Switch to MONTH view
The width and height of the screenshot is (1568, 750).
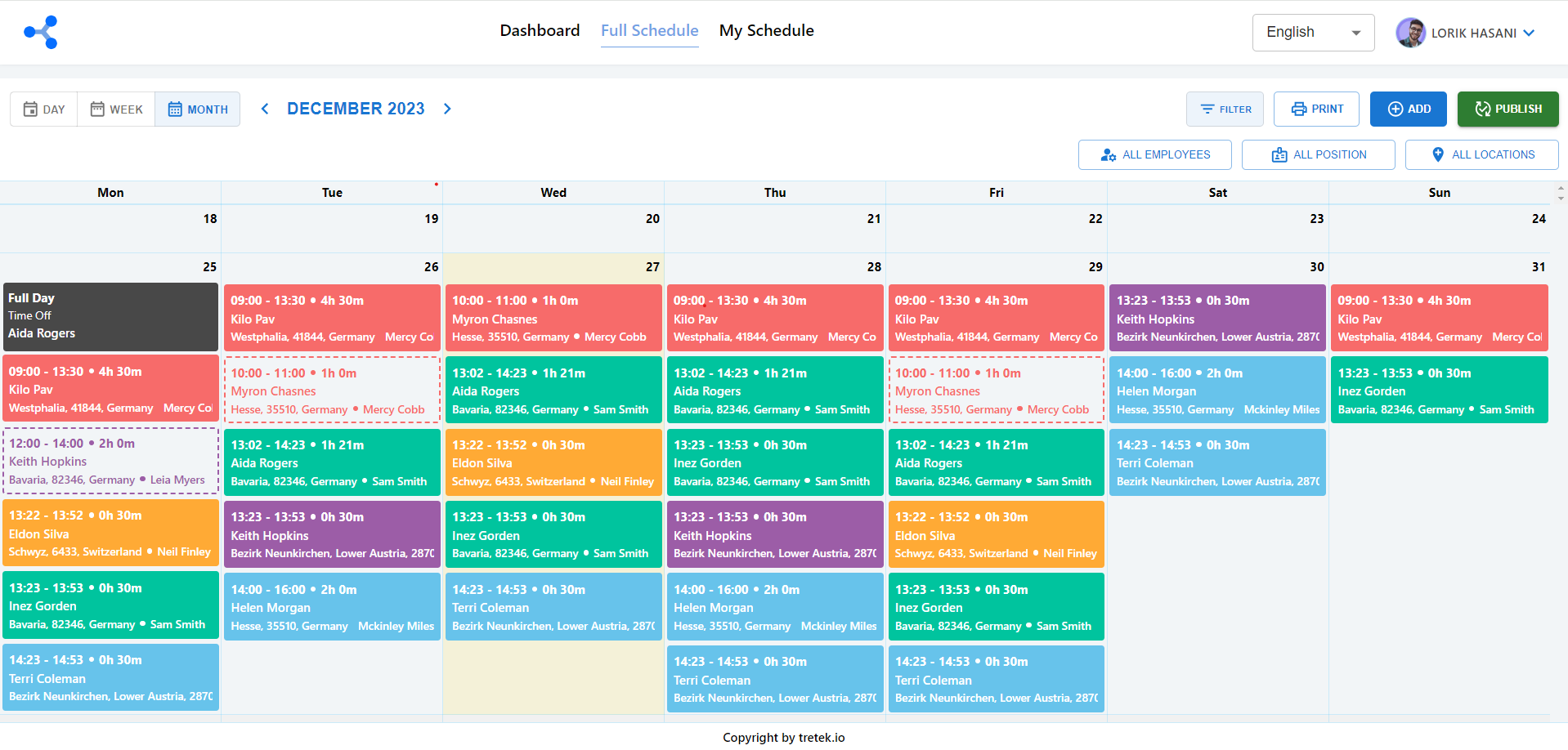point(198,109)
